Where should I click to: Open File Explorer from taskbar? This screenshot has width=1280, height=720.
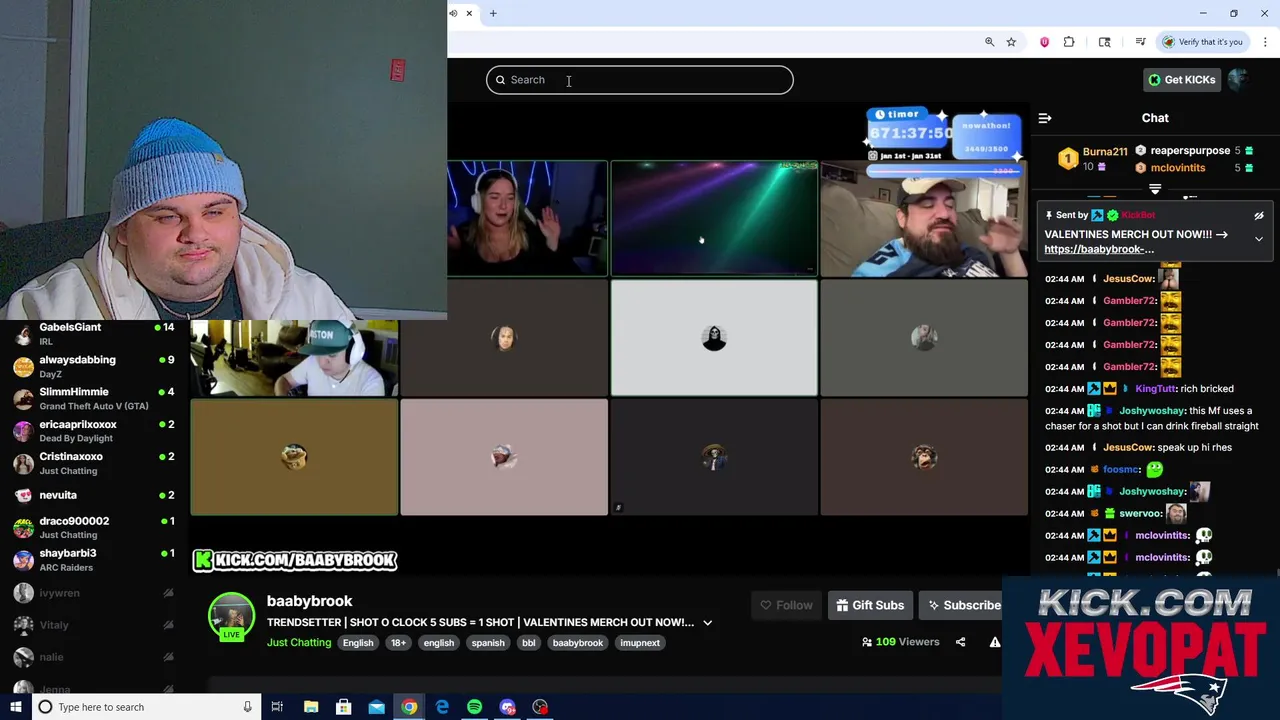click(311, 707)
